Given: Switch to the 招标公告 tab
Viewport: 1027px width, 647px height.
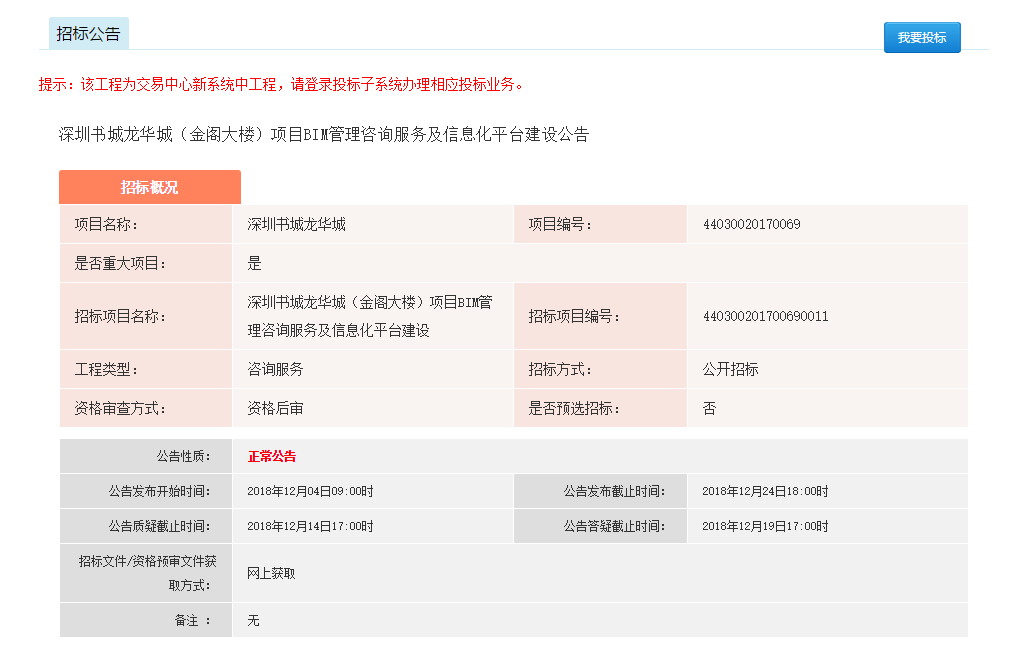Looking at the screenshot, I should point(89,32).
